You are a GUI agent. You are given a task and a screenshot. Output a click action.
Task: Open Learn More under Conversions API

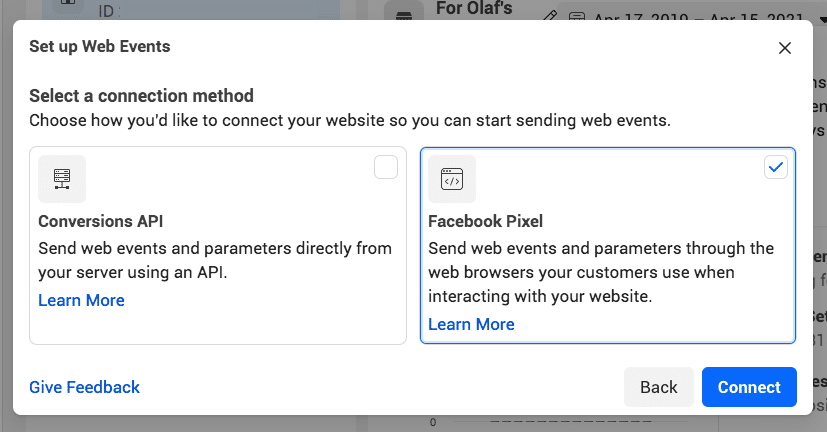[x=81, y=300]
